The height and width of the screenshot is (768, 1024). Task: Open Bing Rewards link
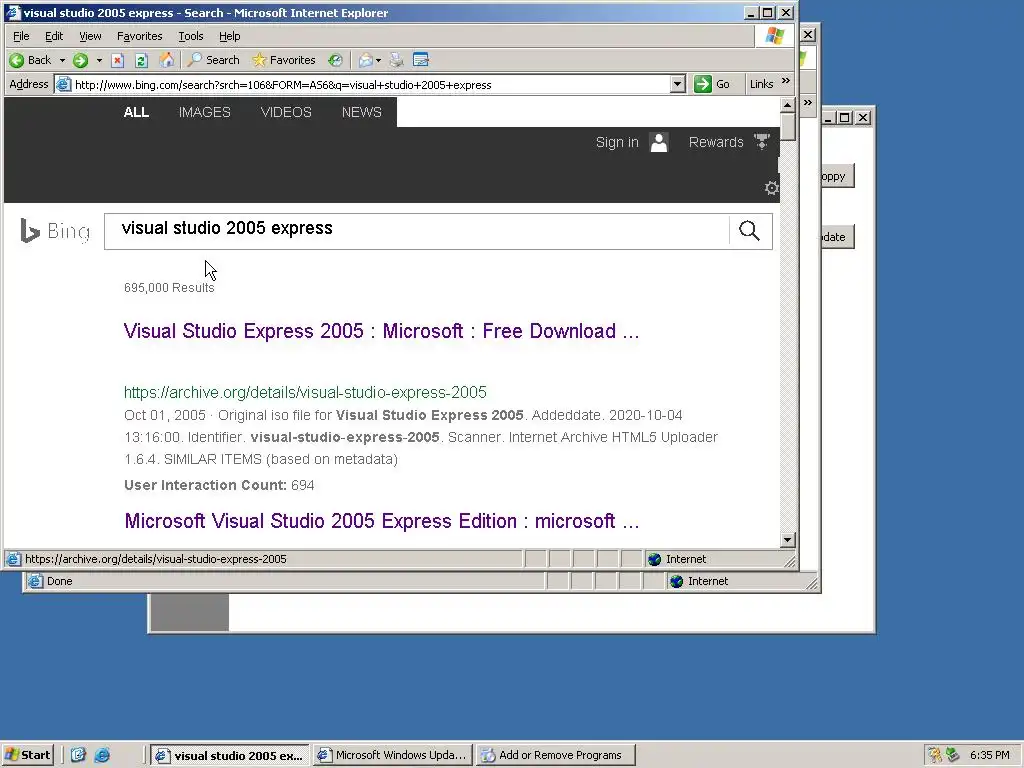pyautogui.click(x=716, y=142)
